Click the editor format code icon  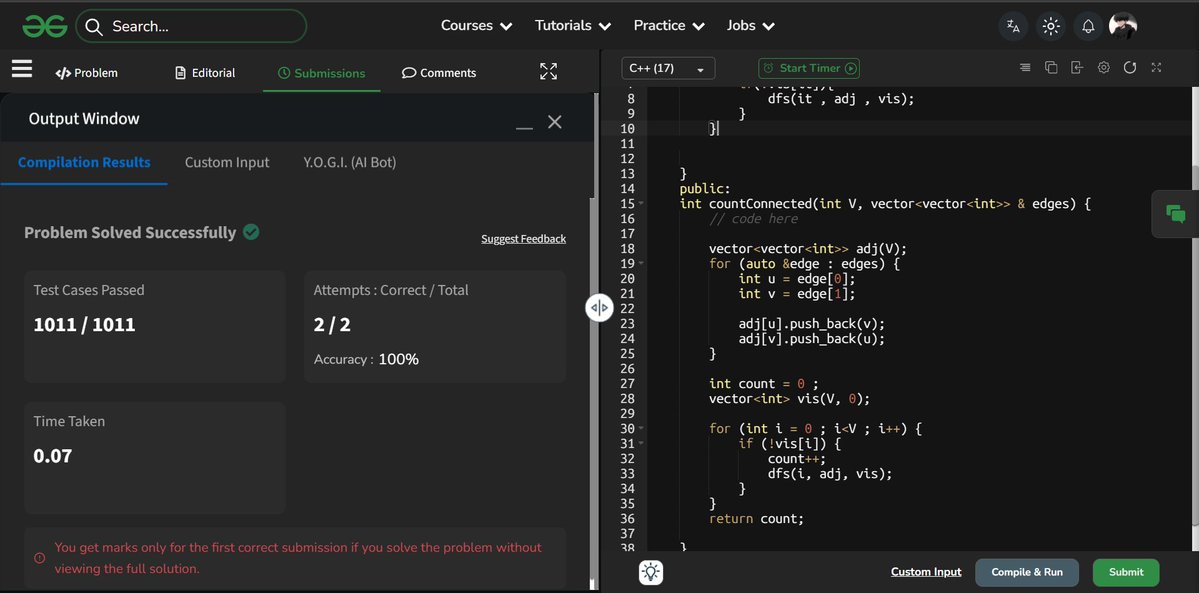(1025, 67)
